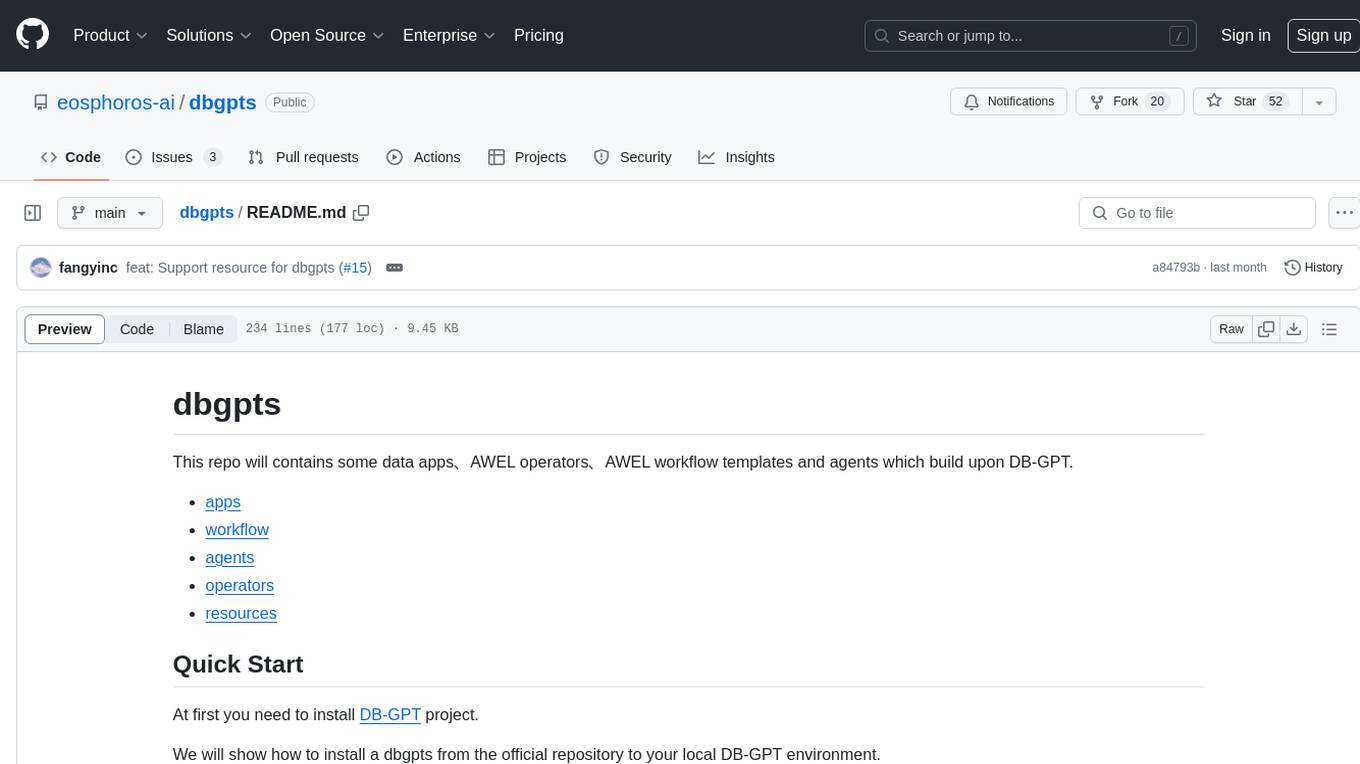Open the resources link

coord(241,614)
